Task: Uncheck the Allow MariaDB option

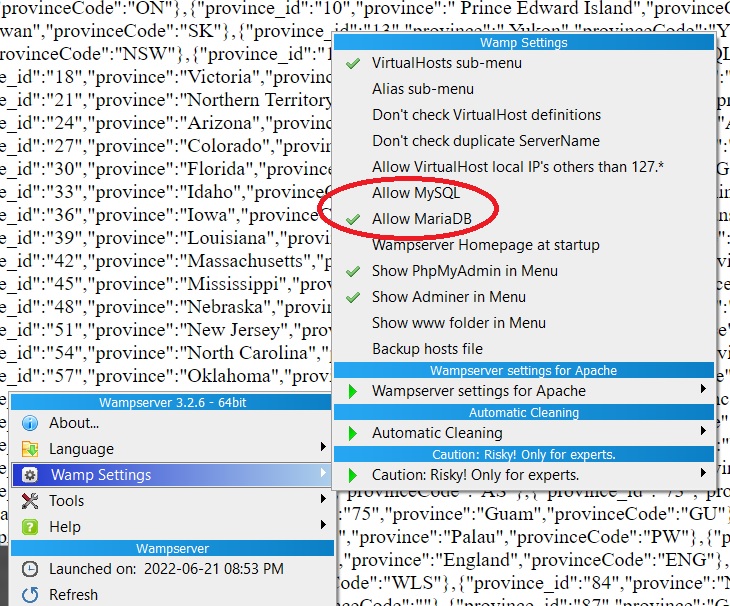Action: [x=524, y=219]
